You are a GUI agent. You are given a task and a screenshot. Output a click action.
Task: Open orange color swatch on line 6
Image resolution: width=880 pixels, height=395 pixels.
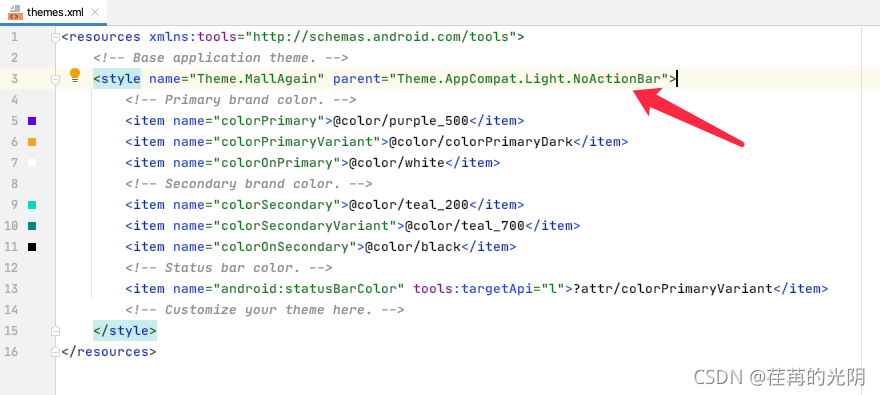pyautogui.click(x=32, y=142)
